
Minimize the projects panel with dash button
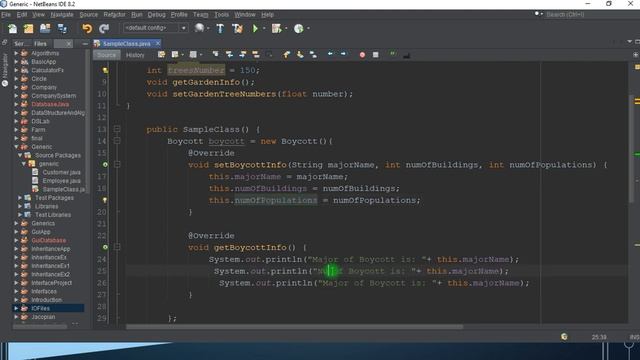pyautogui.click(x=85, y=44)
